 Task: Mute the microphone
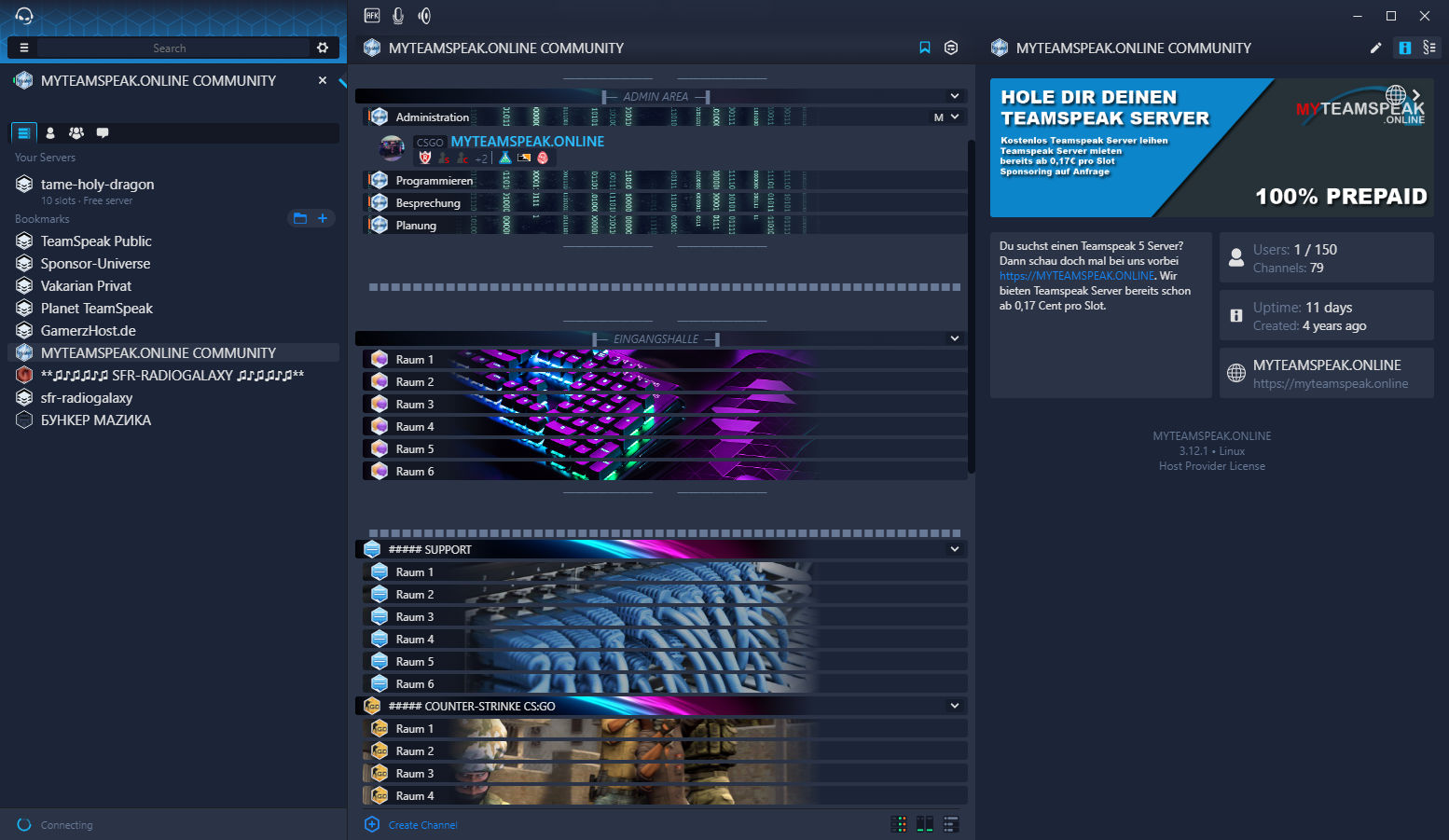pyautogui.click(x=398, y=16)
